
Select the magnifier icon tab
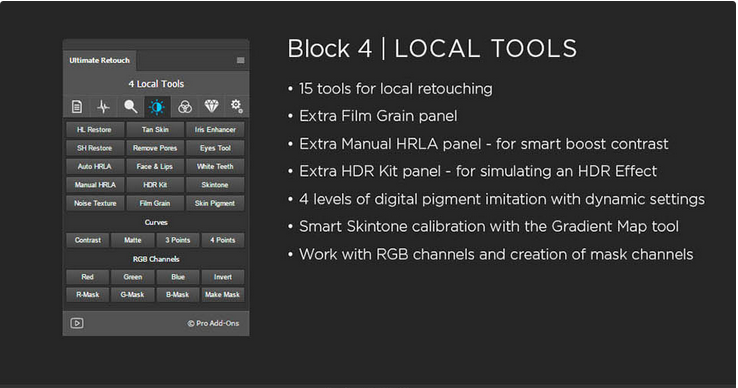130,107
